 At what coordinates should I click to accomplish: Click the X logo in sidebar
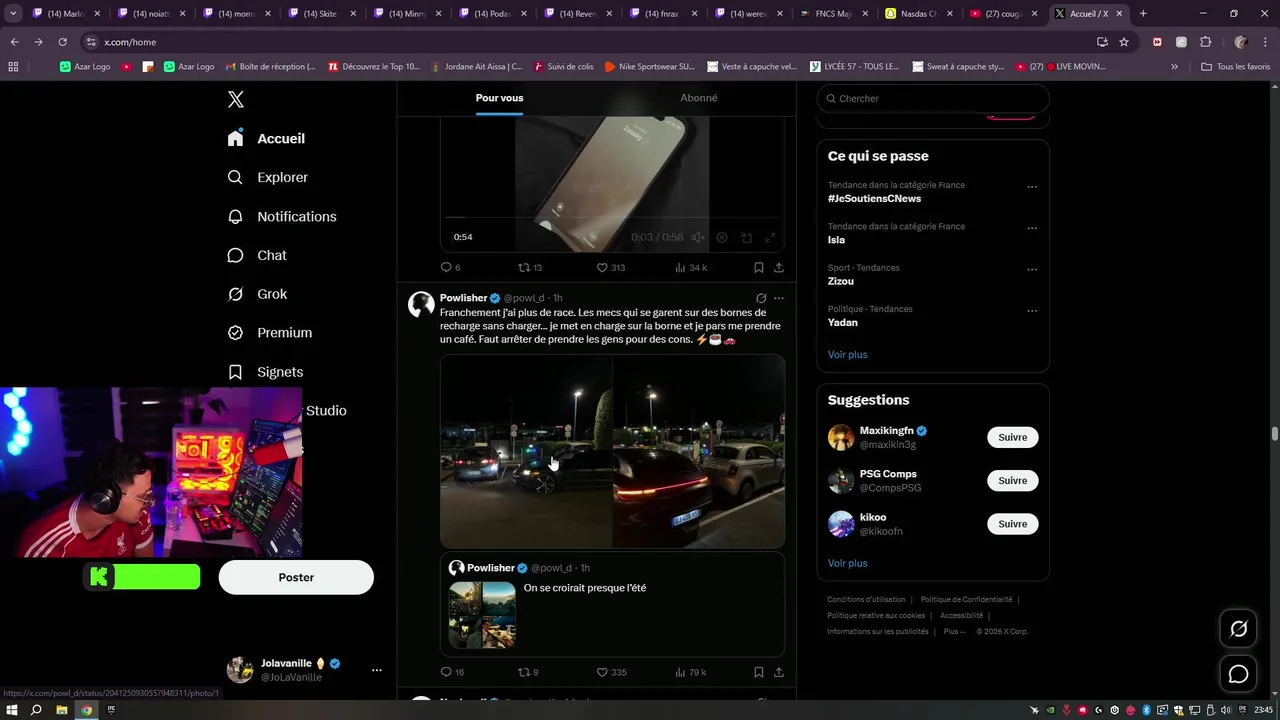point(236,99)
